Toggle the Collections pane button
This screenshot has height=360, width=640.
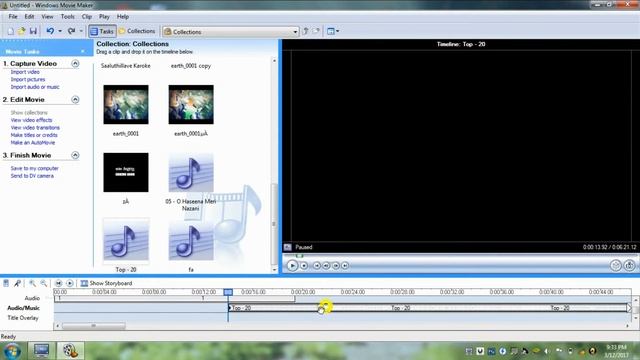(137, 31)
